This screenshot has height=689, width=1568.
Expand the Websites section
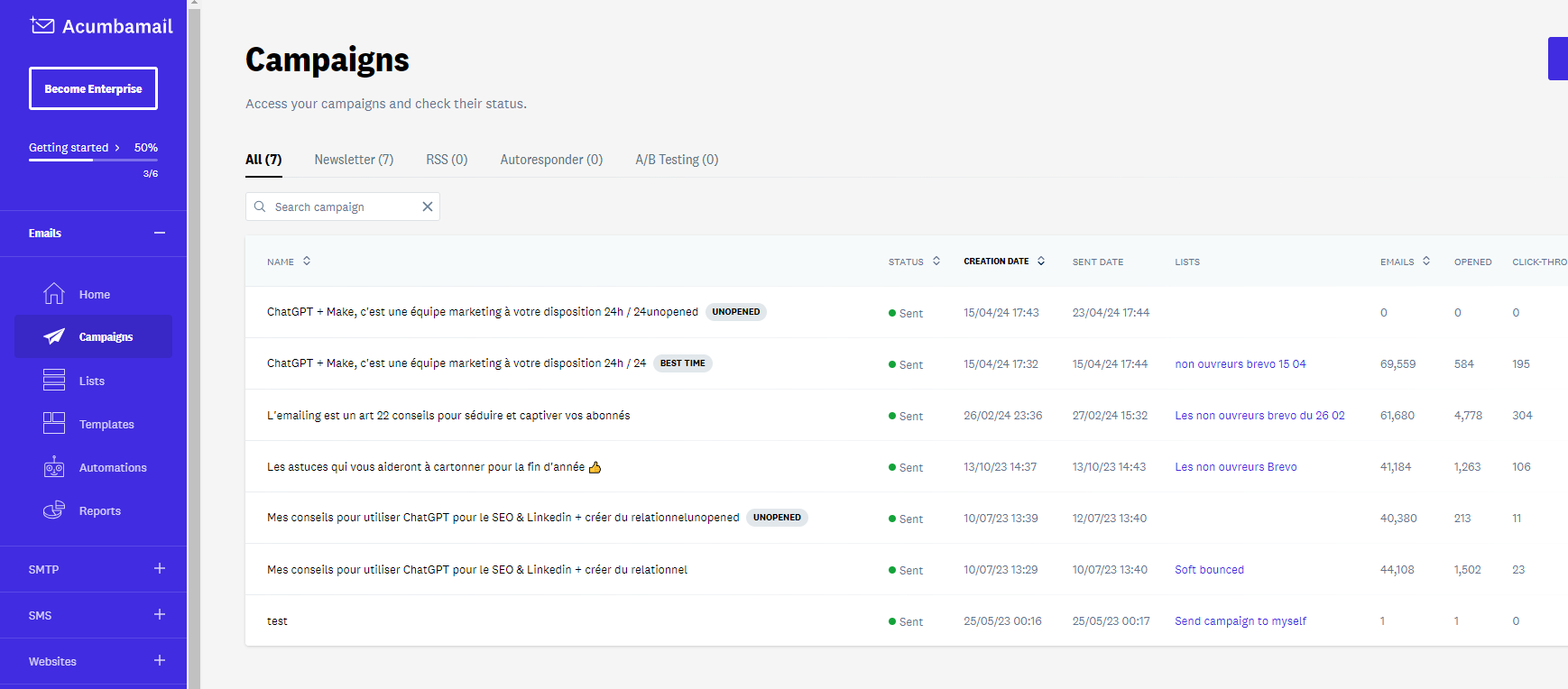coord(160,660)
